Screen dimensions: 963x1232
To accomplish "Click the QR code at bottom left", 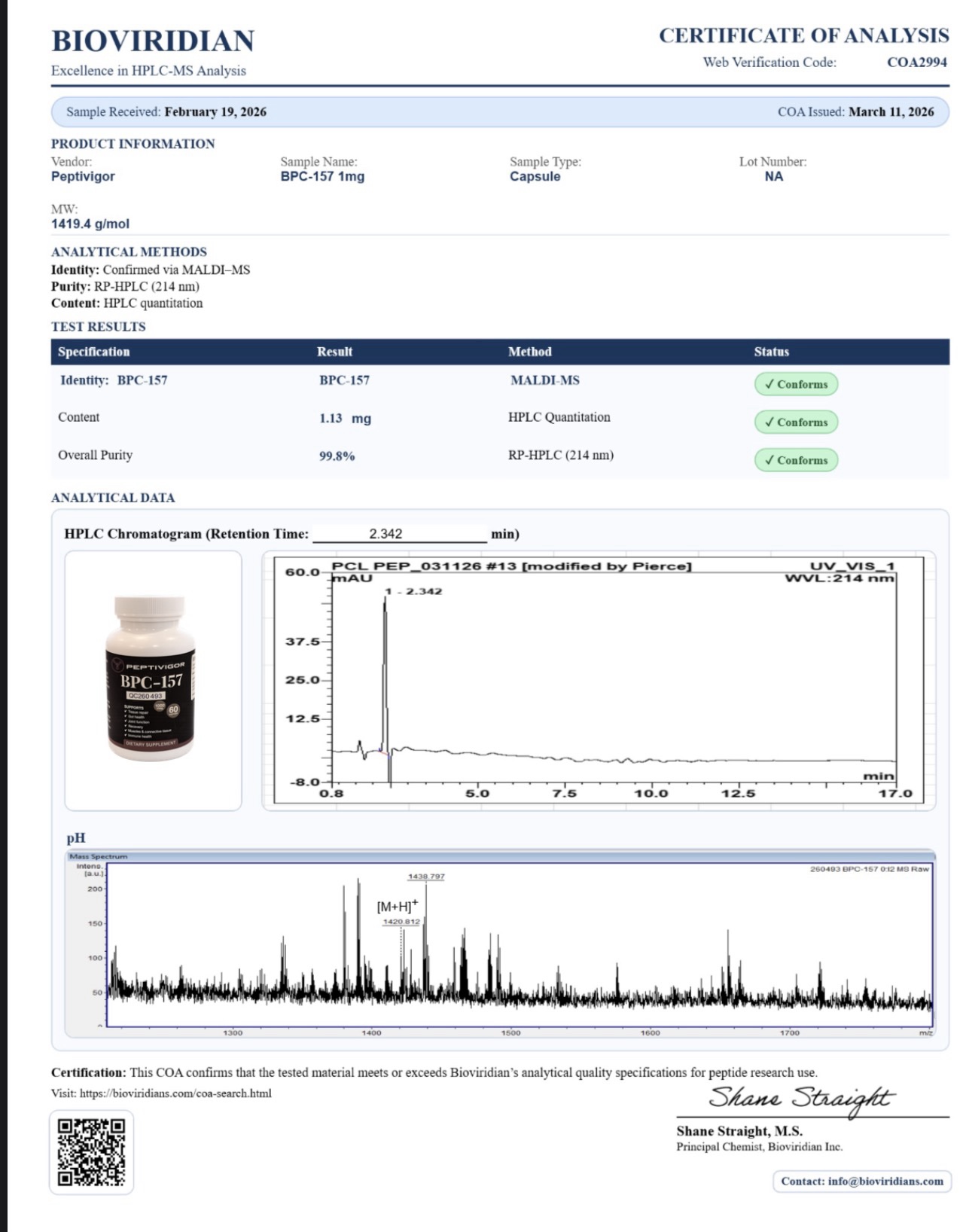I will (91, 1151).
